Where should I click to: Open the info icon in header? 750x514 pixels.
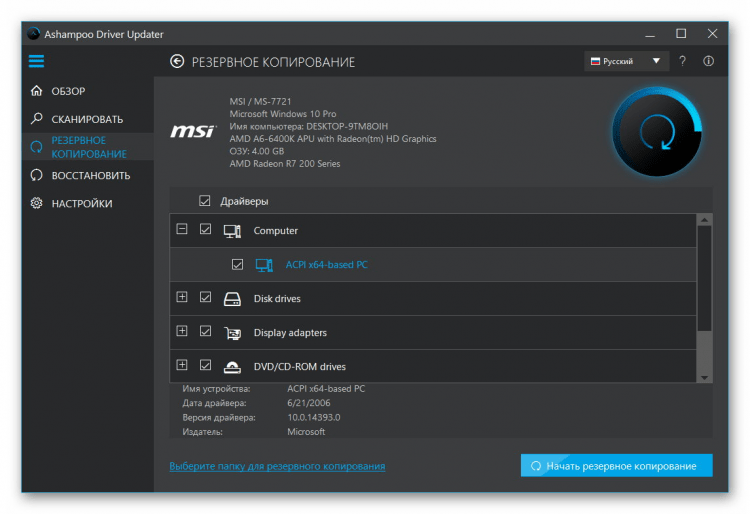tap(708, 61)
